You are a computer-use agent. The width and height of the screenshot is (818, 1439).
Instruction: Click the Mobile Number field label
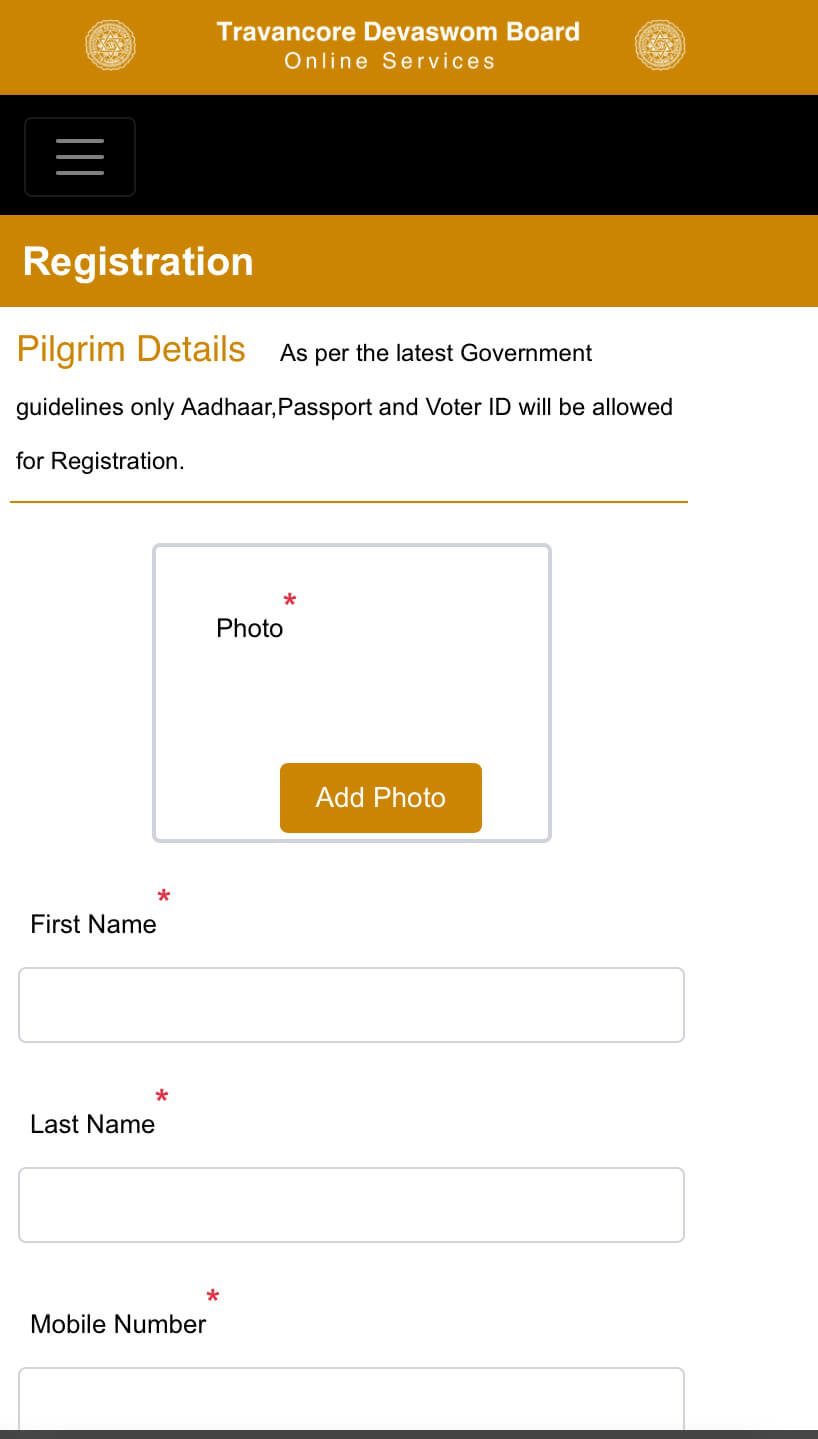click(118, 1324)
